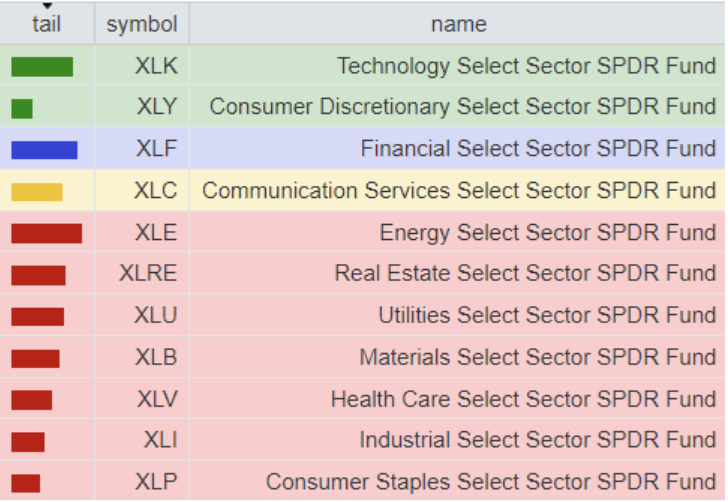The height and width of the screenshot is (502, 728).
Task: Select the XLP symbol cell
Action: tap(156, 482)
